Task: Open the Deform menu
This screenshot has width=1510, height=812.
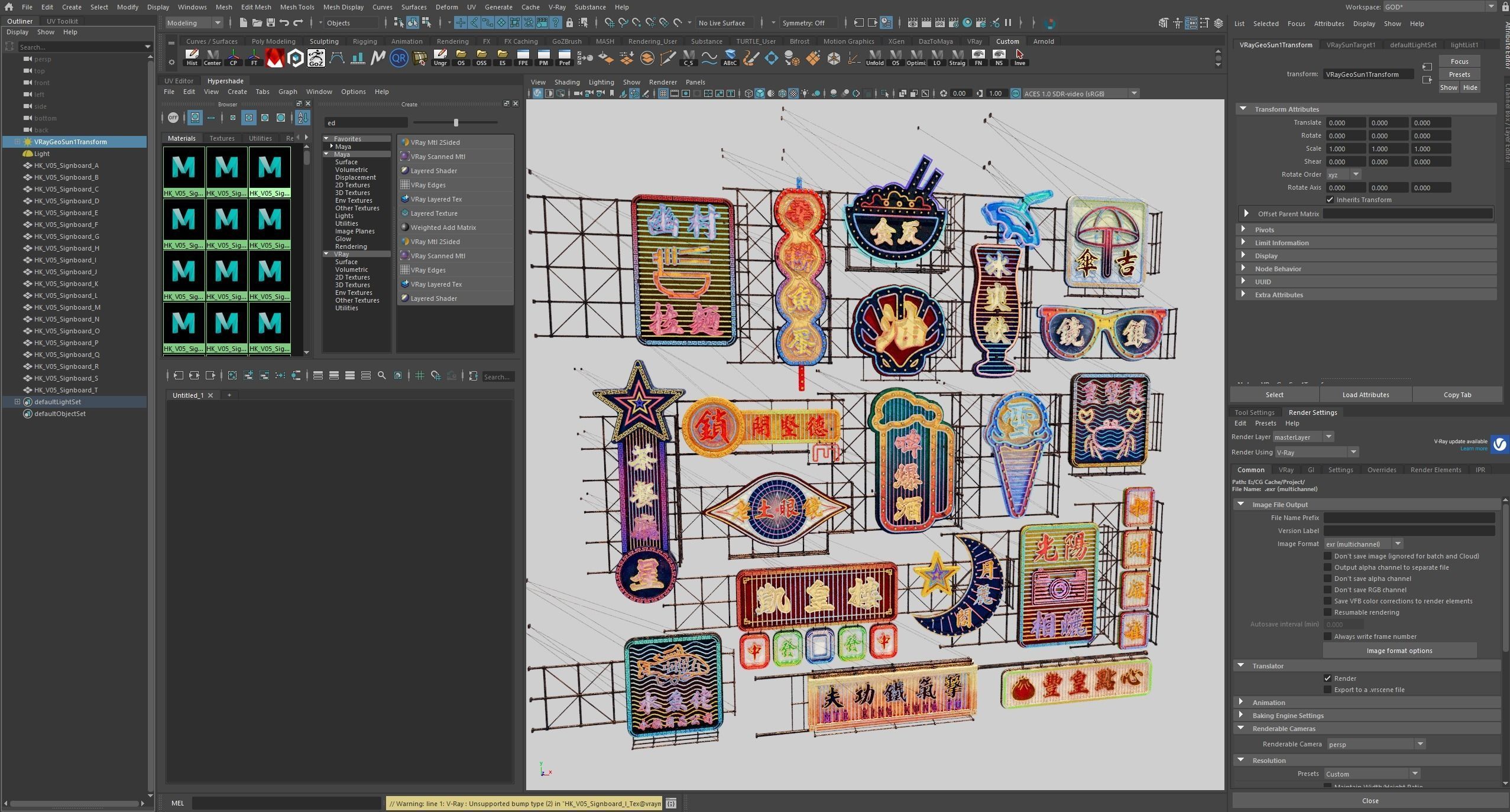Action: [x=446, y=7]
